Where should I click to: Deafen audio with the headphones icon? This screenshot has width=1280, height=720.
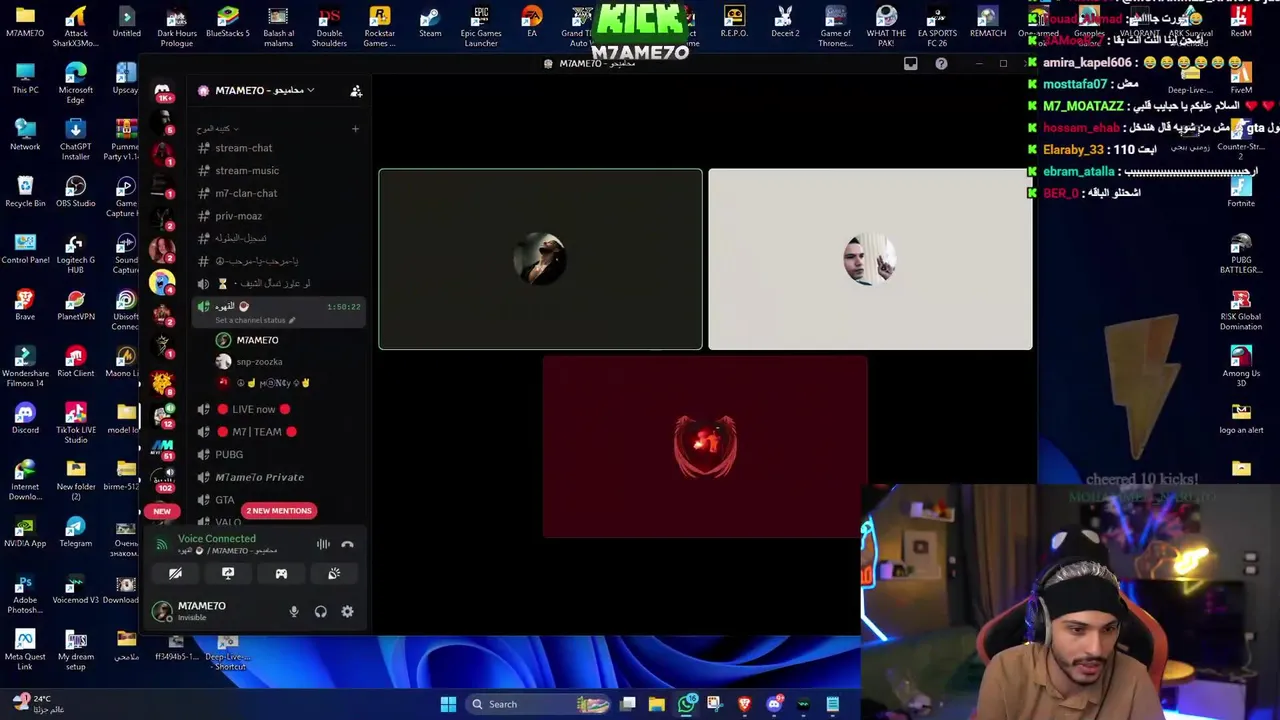(x=320, y=611)
